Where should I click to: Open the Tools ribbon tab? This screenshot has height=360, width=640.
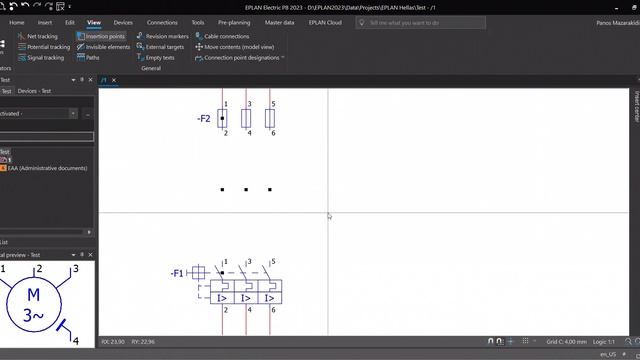[198, 22]
